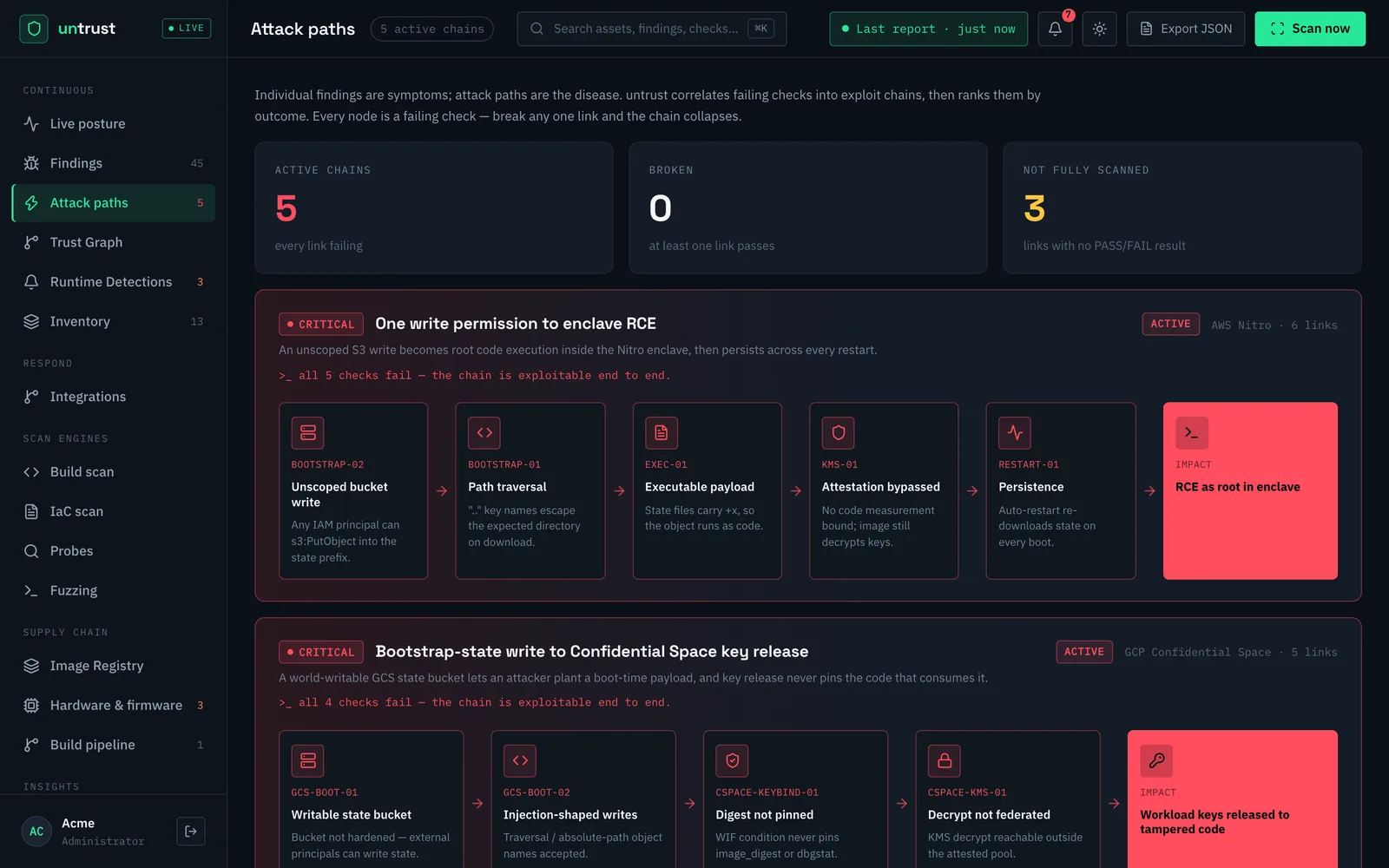
Task: Open the EXEC-01 Executable payload node
Action: 708,490
